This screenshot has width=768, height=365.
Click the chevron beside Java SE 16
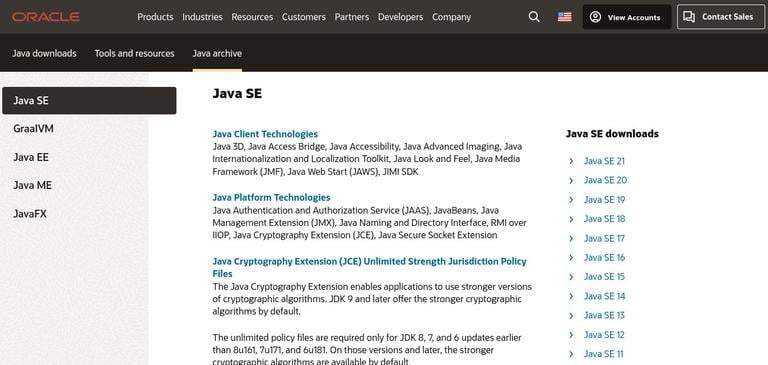point(571,258)
